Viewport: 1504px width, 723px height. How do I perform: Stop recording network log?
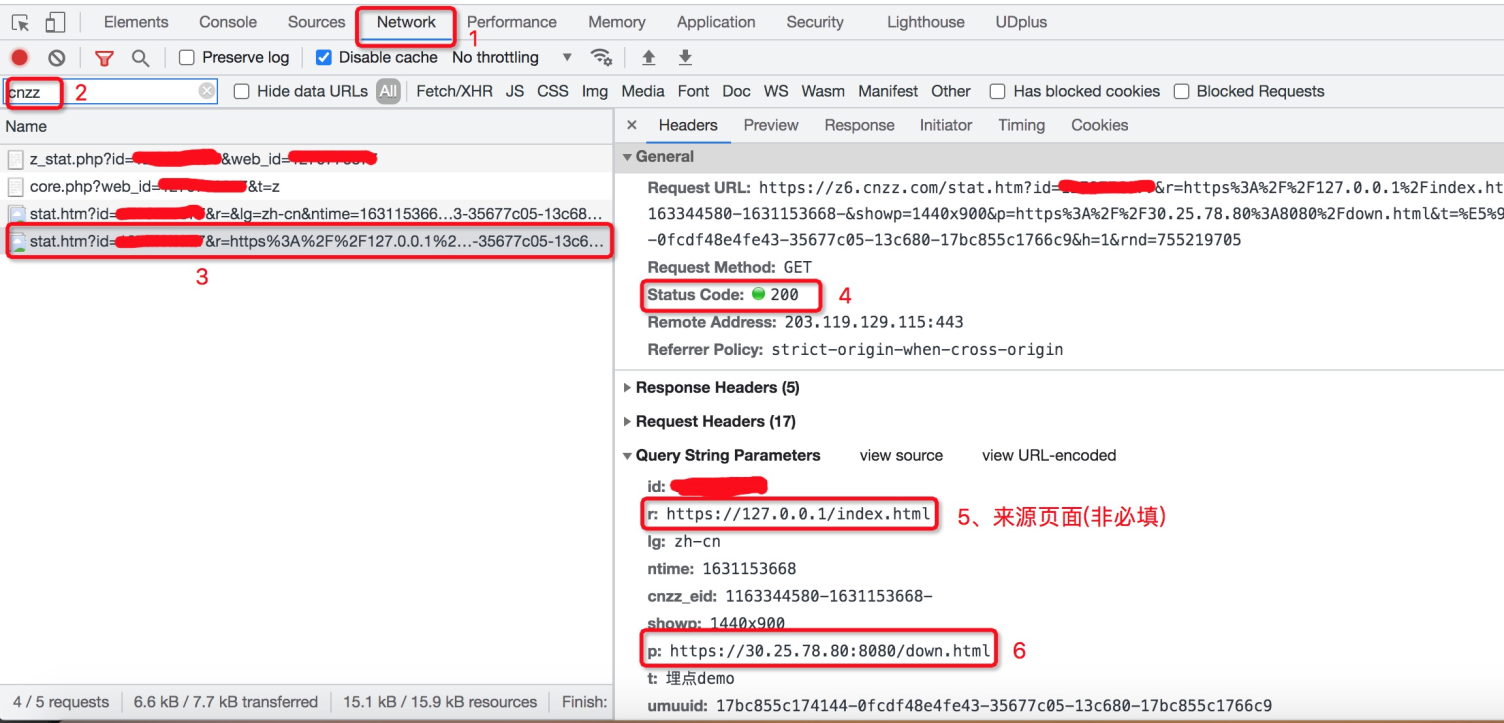click(20, 57)
